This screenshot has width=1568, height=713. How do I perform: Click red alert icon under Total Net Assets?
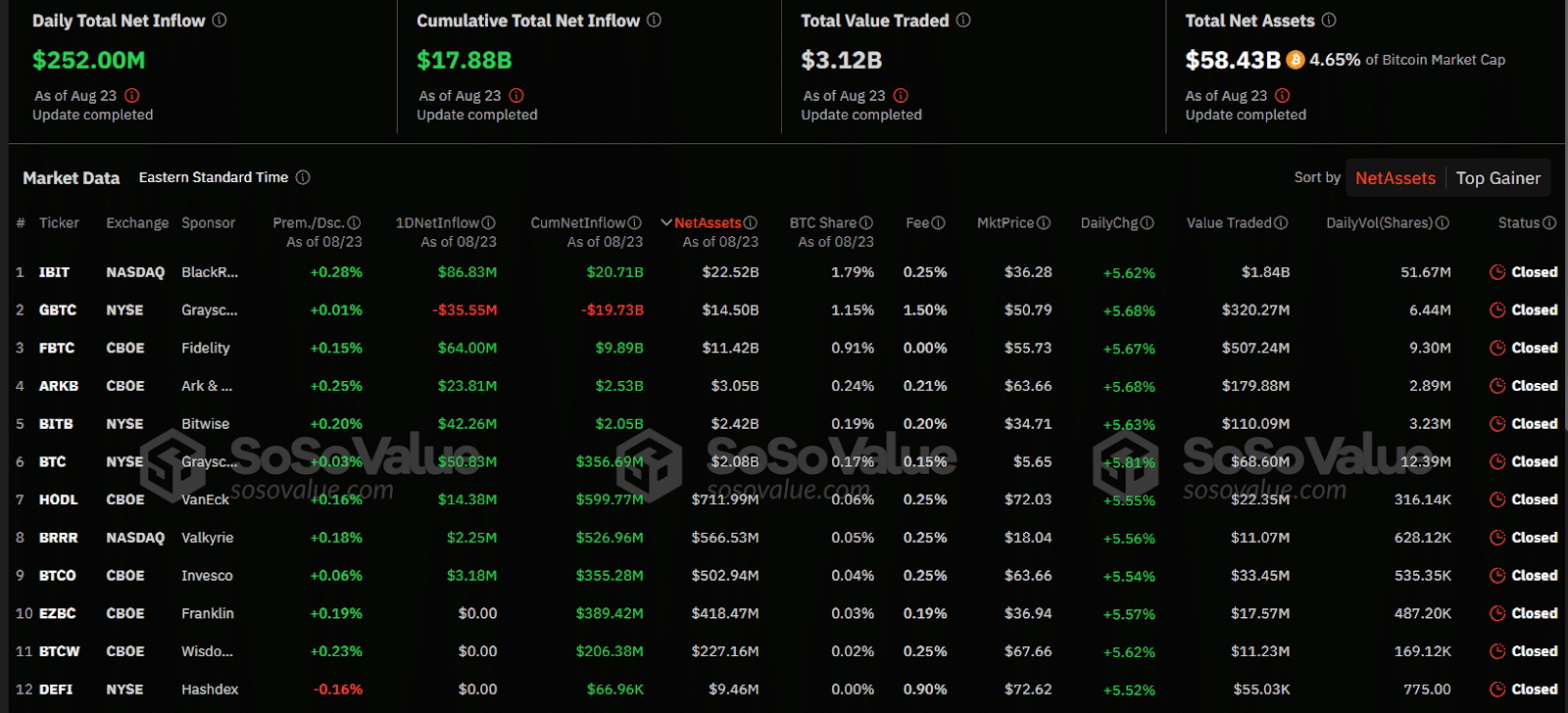click(x=1283, y=95)
